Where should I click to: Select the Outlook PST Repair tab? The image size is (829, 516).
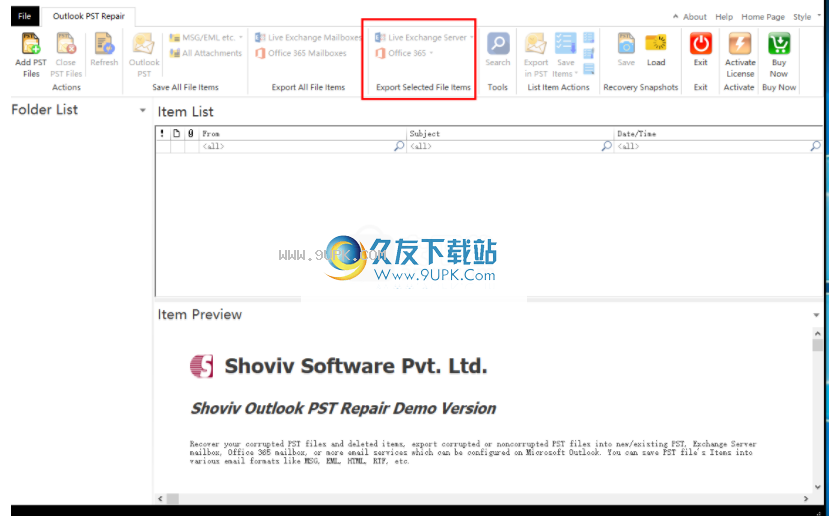[88, 16]
